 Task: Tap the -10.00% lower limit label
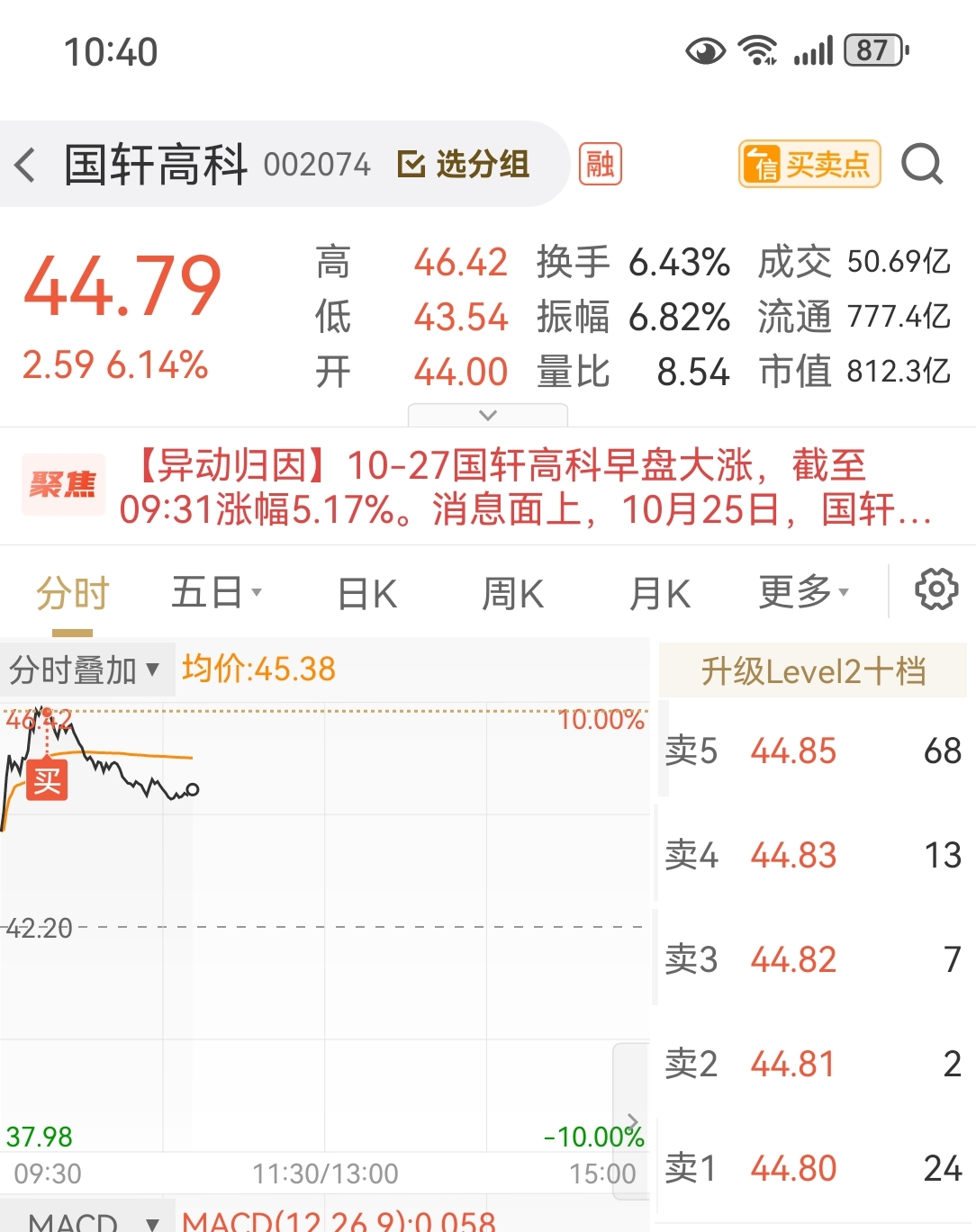tap(594, 1137)
